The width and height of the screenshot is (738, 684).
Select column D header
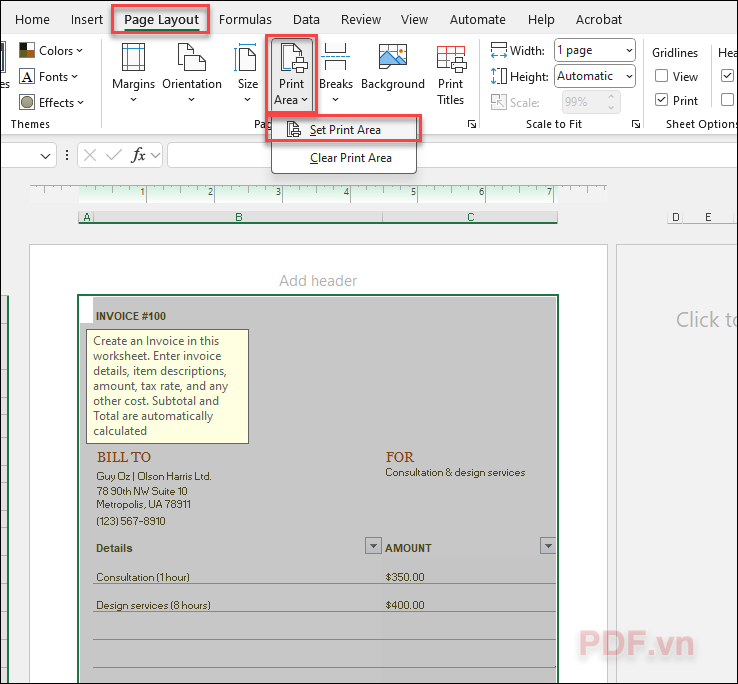676,217
